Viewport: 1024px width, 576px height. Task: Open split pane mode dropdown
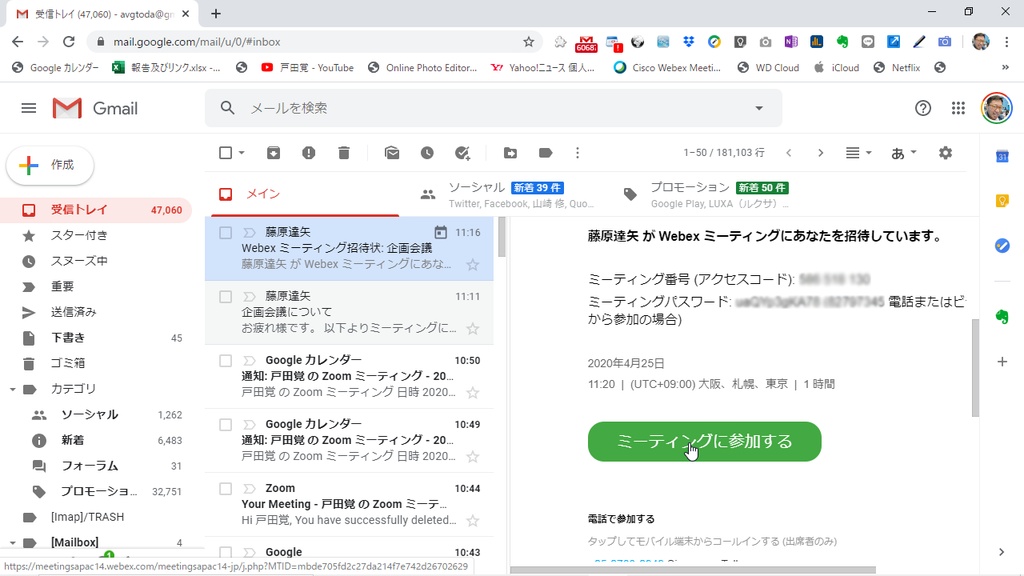[x=858, y=153]
